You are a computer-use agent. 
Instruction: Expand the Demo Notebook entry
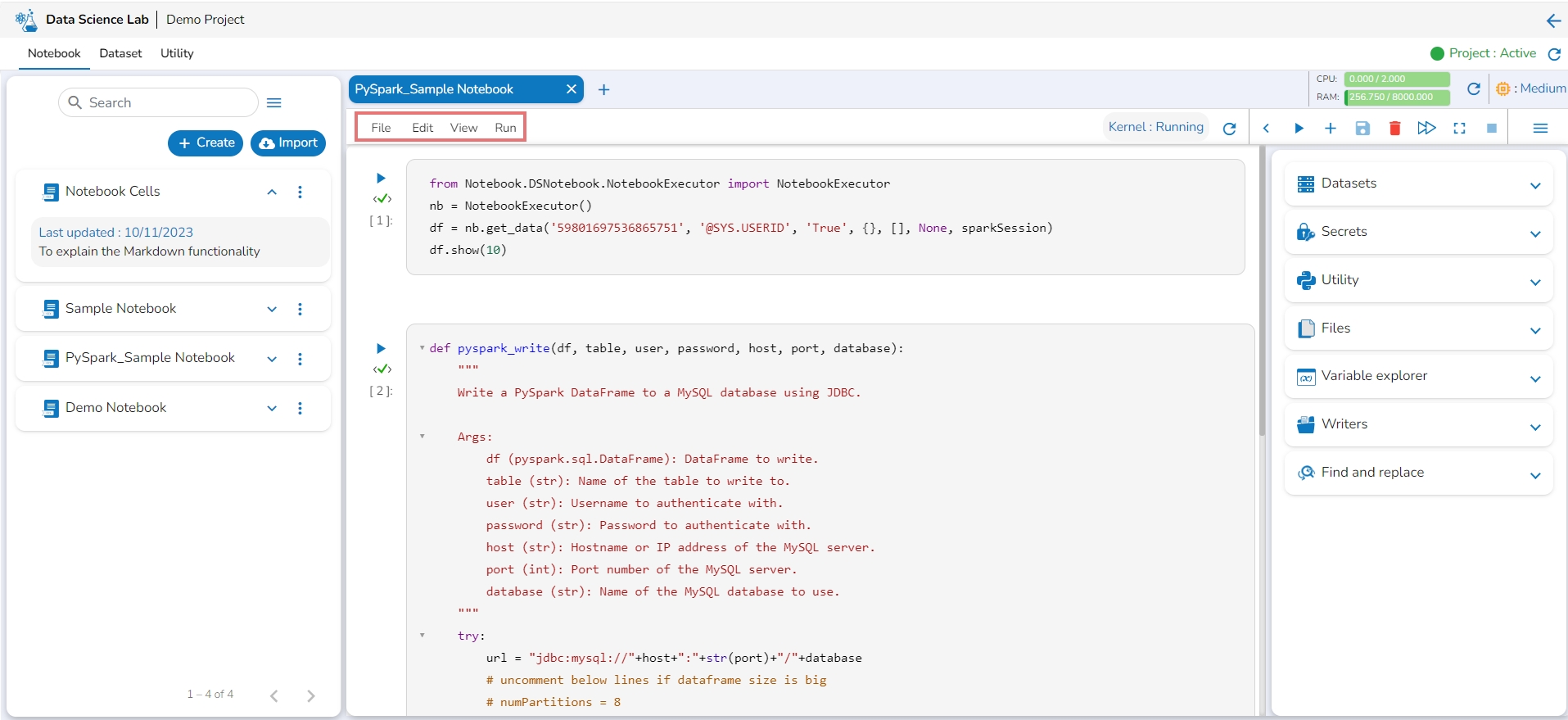pos(272,408)
